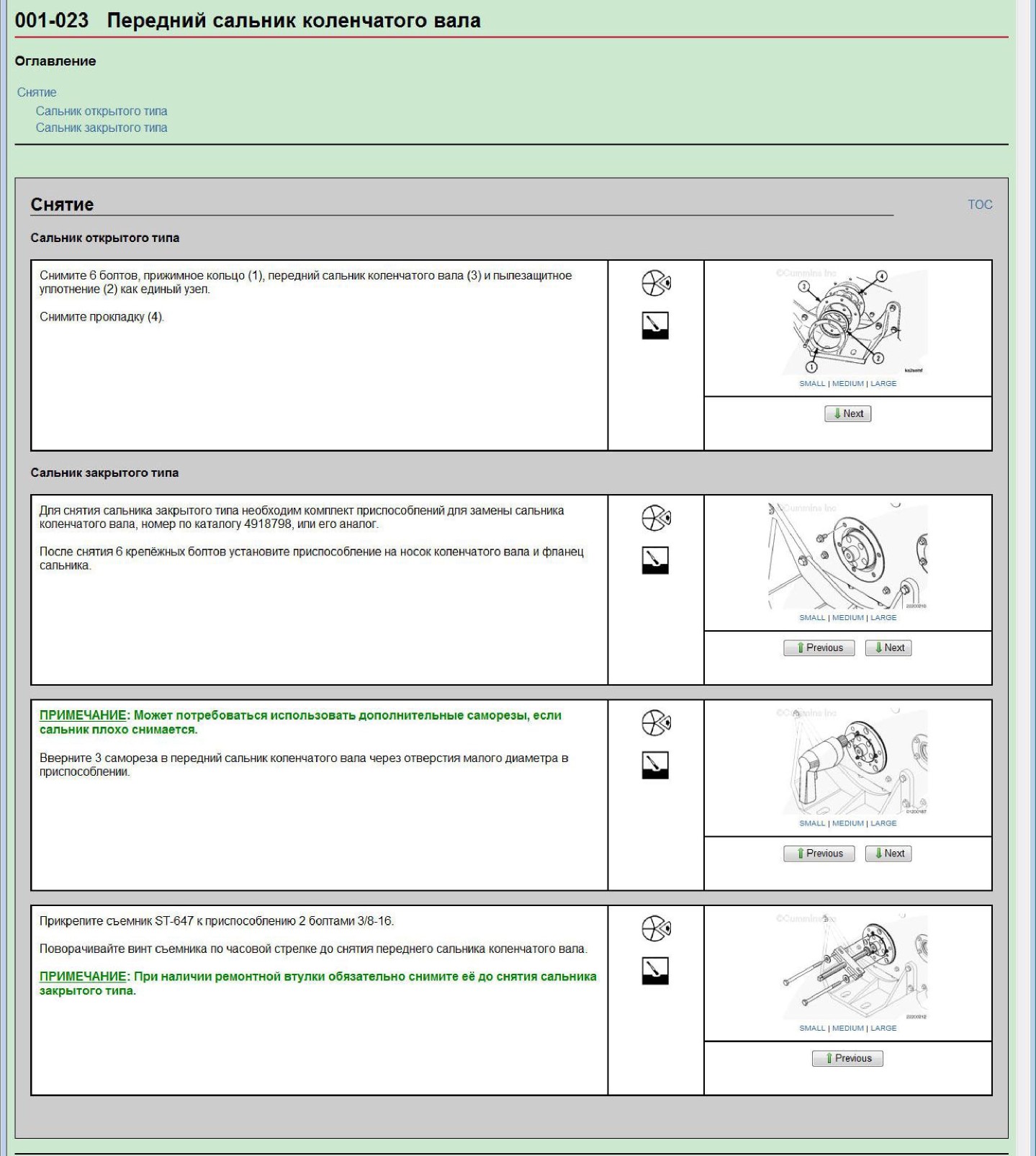Click the first green ПРИМЕЧАНИЕ about additional self-tapping screws
Screen dimensions: 1036x1156
point(300,722)
